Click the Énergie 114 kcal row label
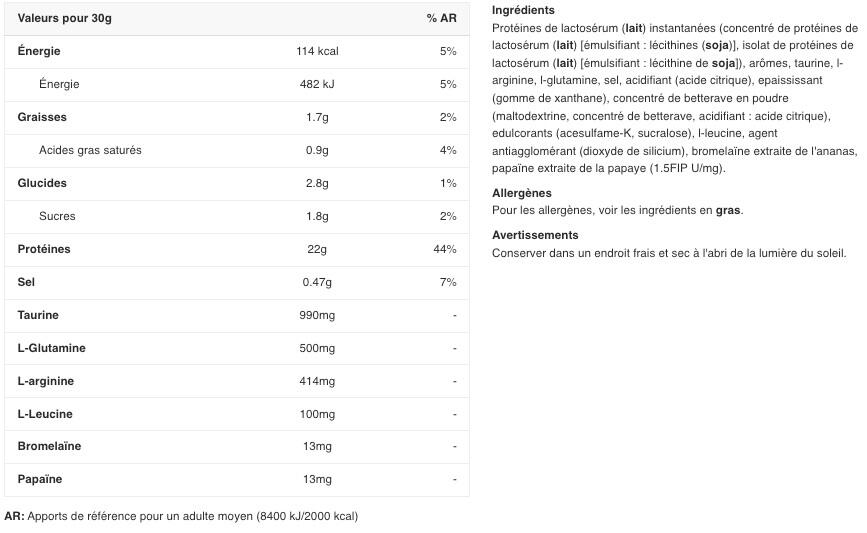Screen dimensions: 867x533 pyautogui.click(x=39, y=51)
